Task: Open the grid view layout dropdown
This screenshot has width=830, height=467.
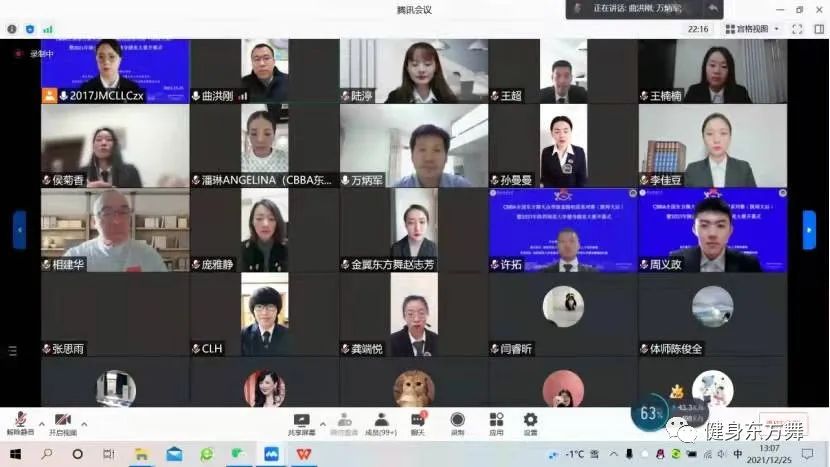Action: (x=752, y=29)
